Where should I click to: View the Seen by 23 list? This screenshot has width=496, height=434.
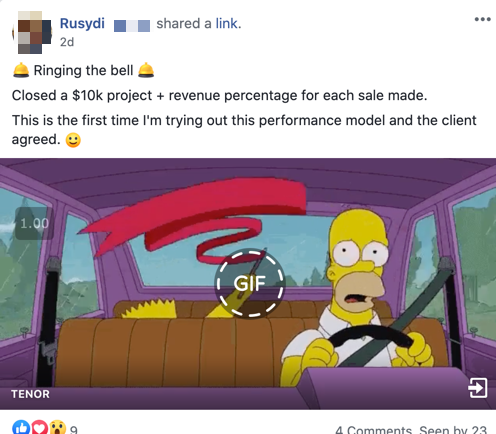[x=453, y=429]
